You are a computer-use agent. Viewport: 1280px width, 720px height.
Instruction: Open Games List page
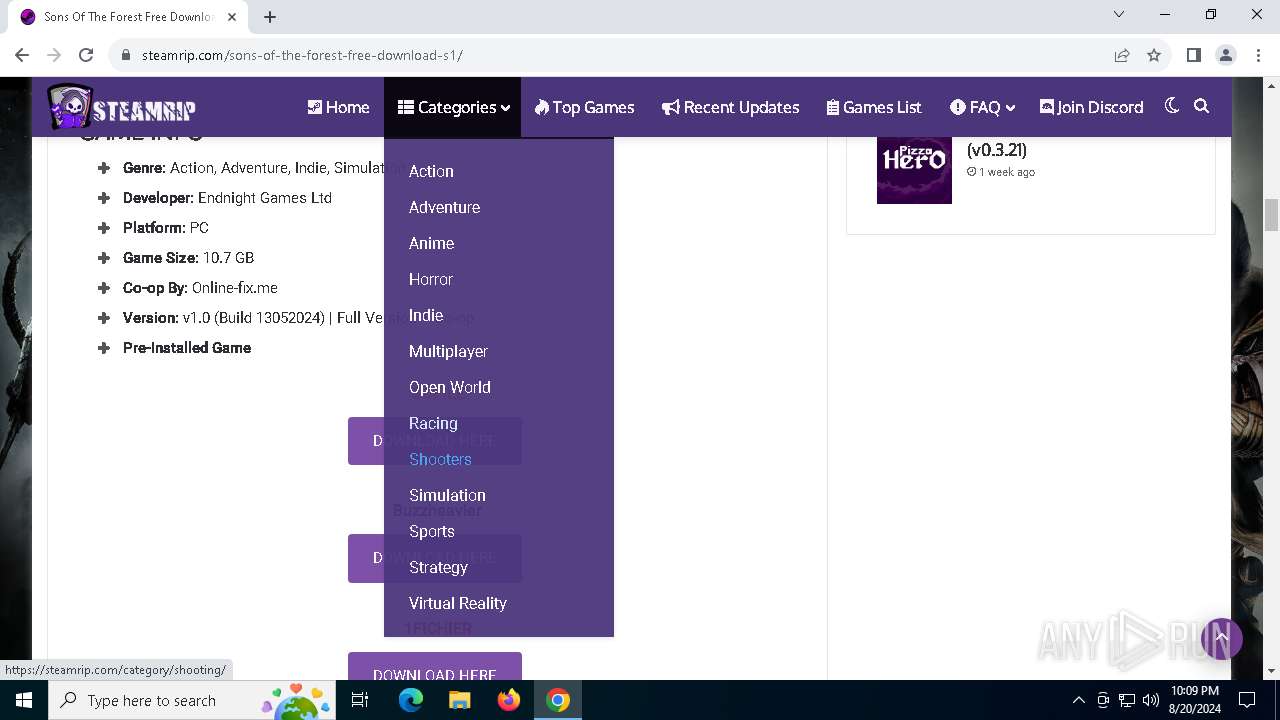(x=874, y=107)
